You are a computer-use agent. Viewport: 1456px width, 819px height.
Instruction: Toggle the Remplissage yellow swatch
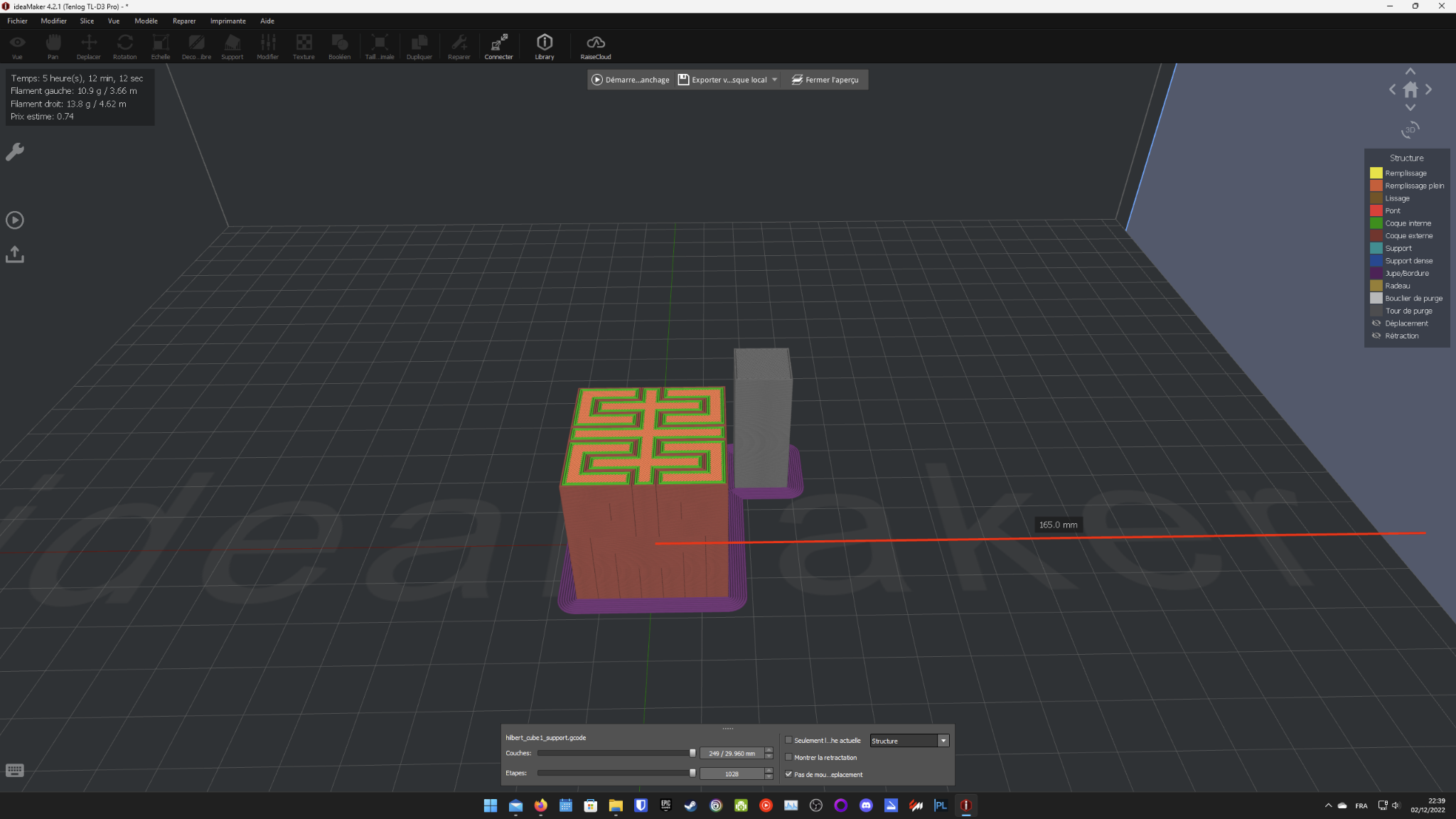pyautogui.click(x=1376, y=173)
